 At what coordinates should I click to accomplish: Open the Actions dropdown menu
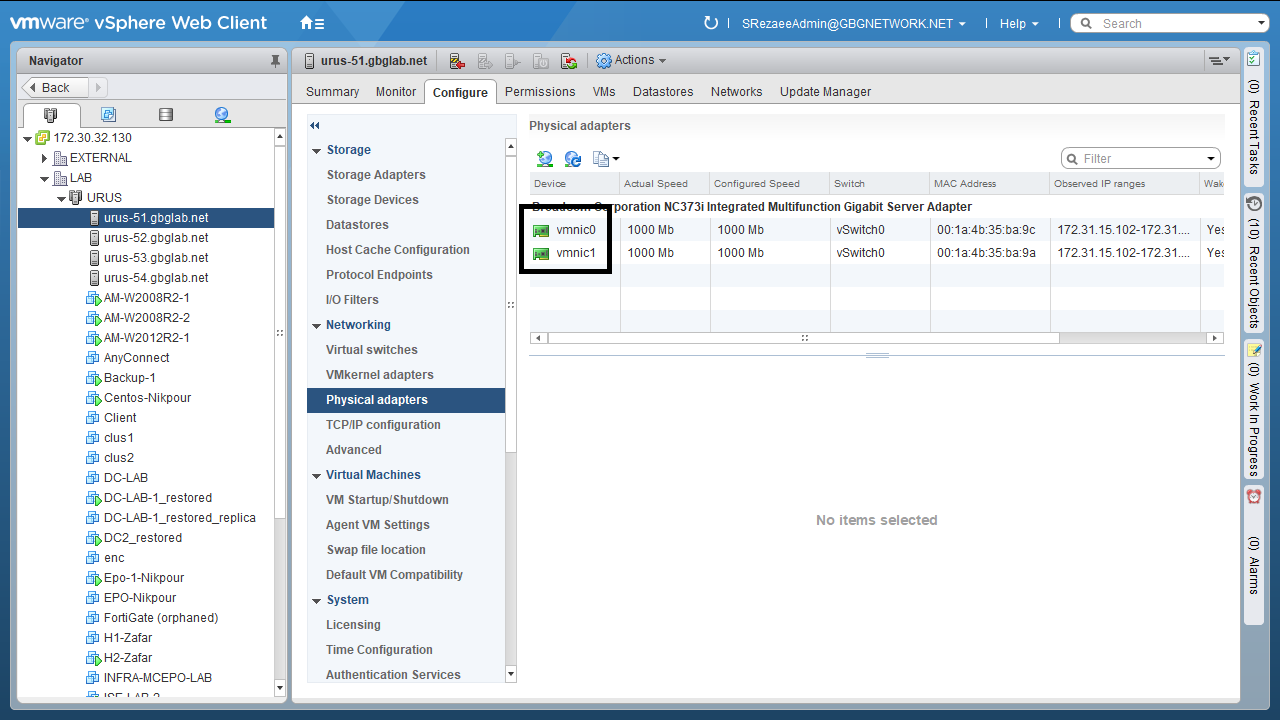pyautogui.click(x=631, y=61)
